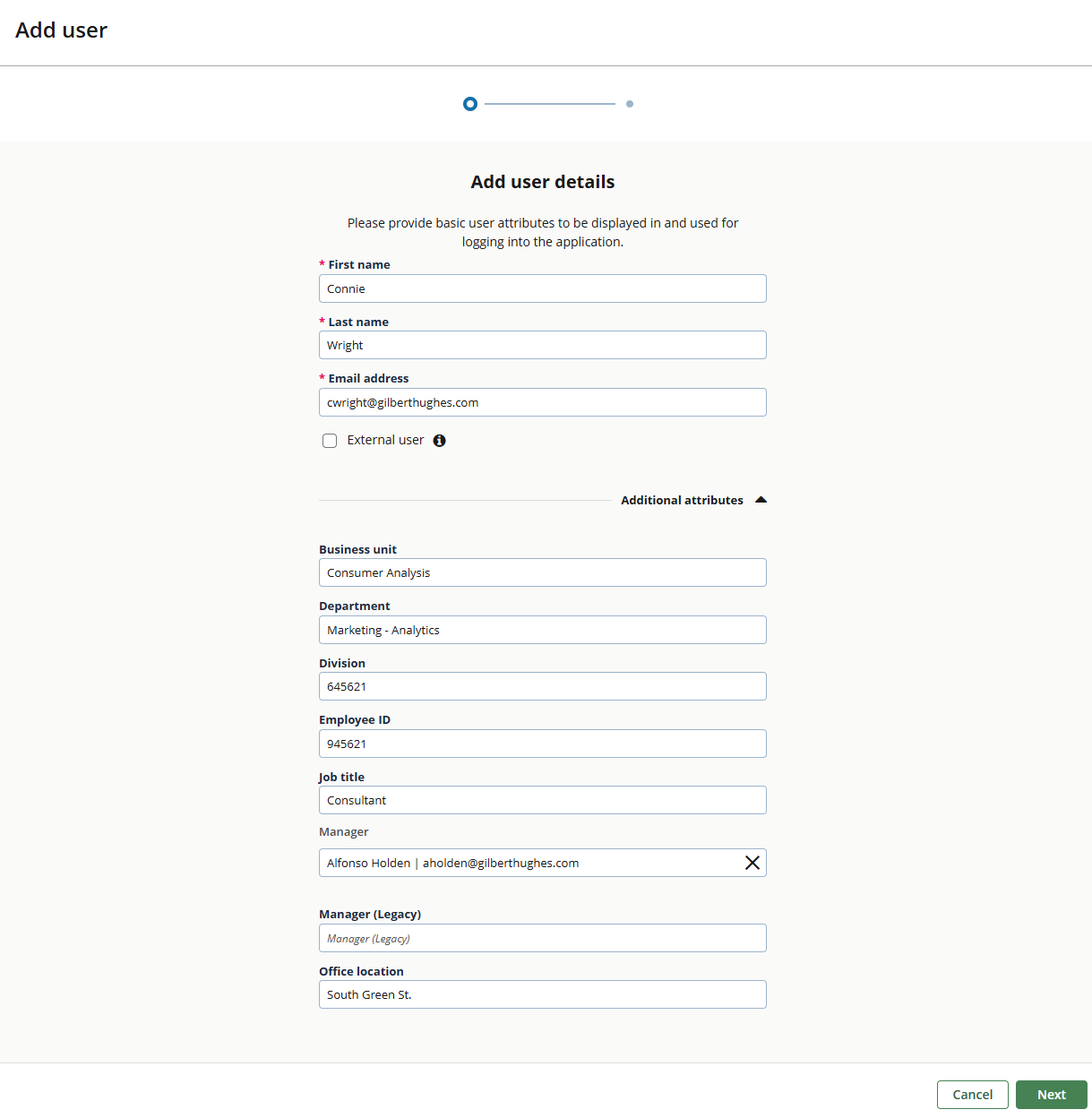Image resolution: width=1092 pixels, height=1118 pixels.
Task: Click the Office location field with South Green St.
Action: [x=542, y=994]
